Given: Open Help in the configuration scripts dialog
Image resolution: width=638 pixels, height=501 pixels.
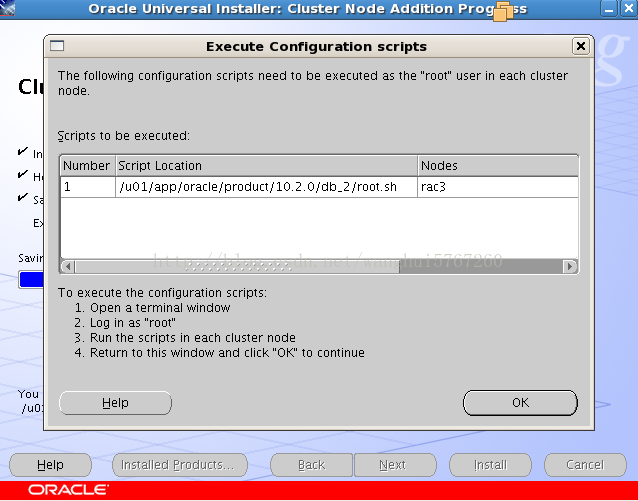Looking at the screenshot, I should (x=115, y=403).
